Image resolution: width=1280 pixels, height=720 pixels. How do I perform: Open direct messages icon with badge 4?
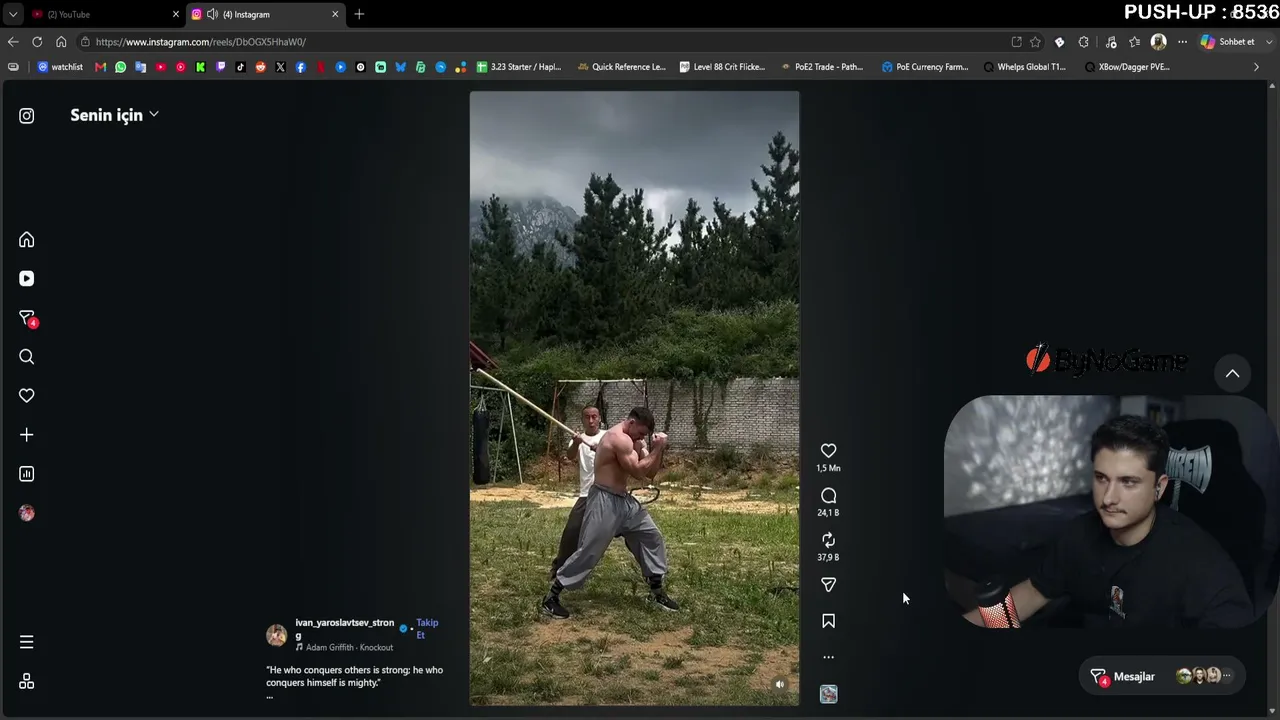pyautogui.click(x=27, y=319)
